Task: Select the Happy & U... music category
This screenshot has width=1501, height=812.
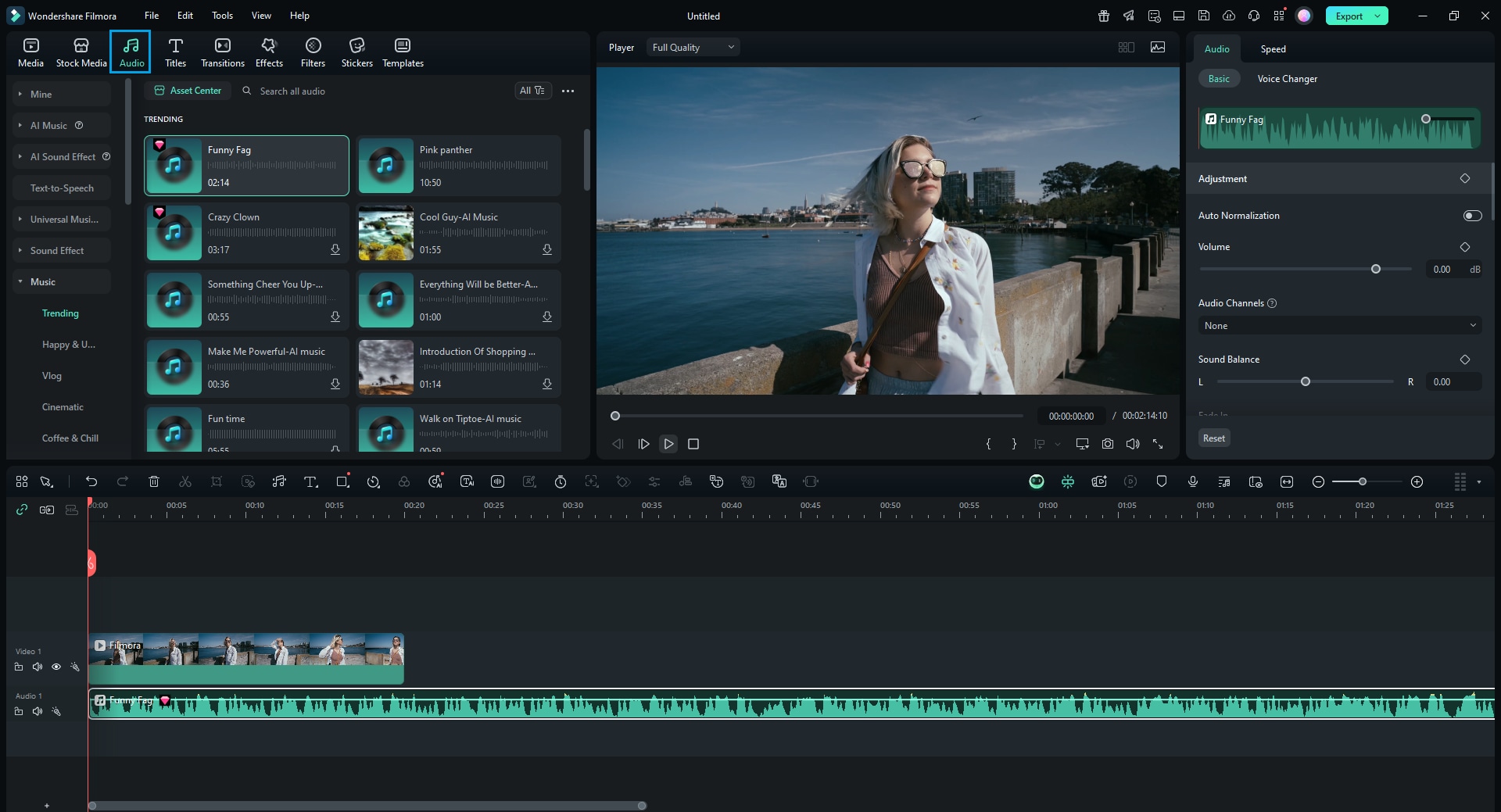Action: coord(69,345)
